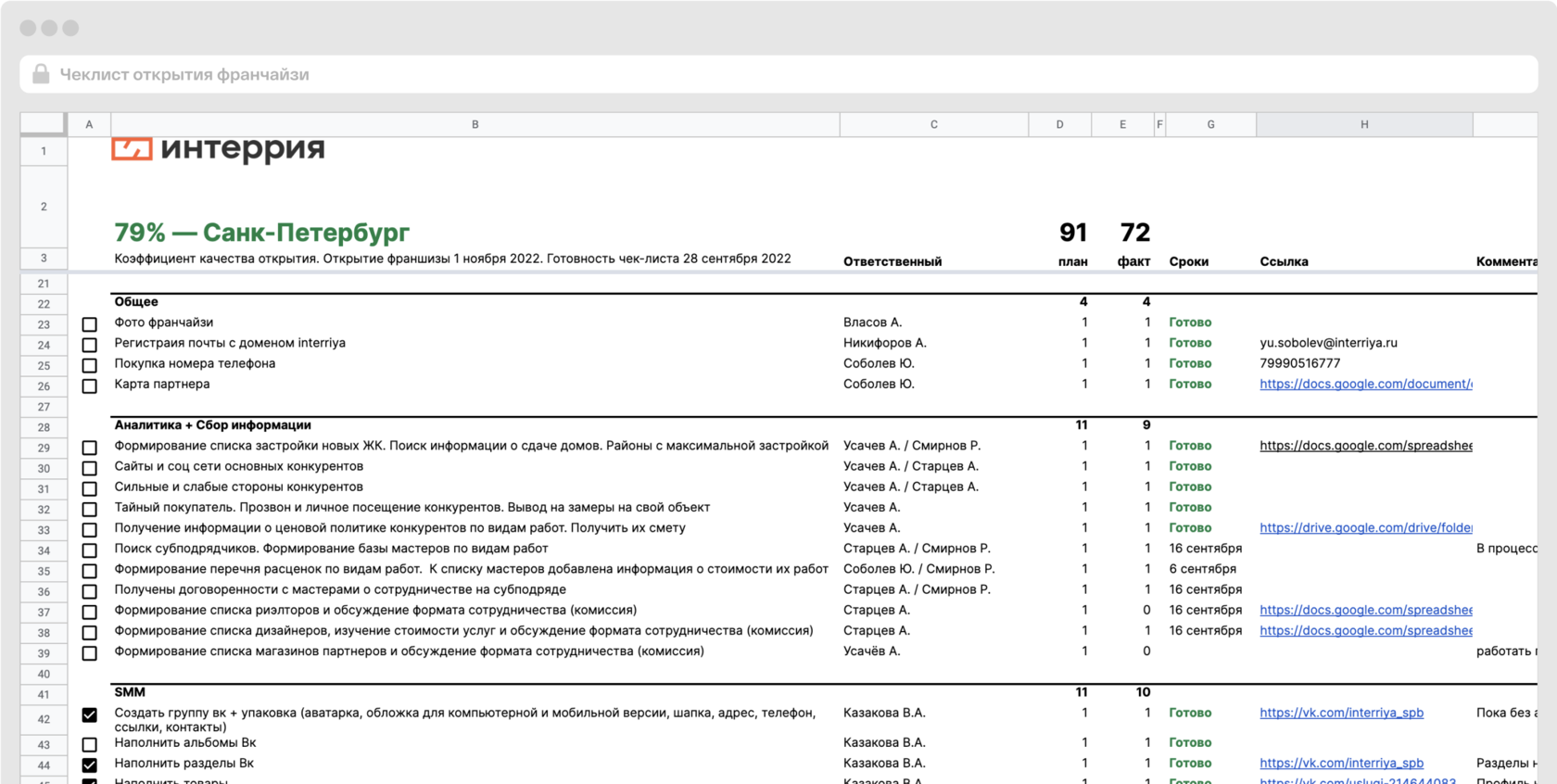The width and height of the screenshot is (1557, 784).
Task: Open vk.com/interriya_spb link in Создать группу вк row
Action: coord(1341,713)
